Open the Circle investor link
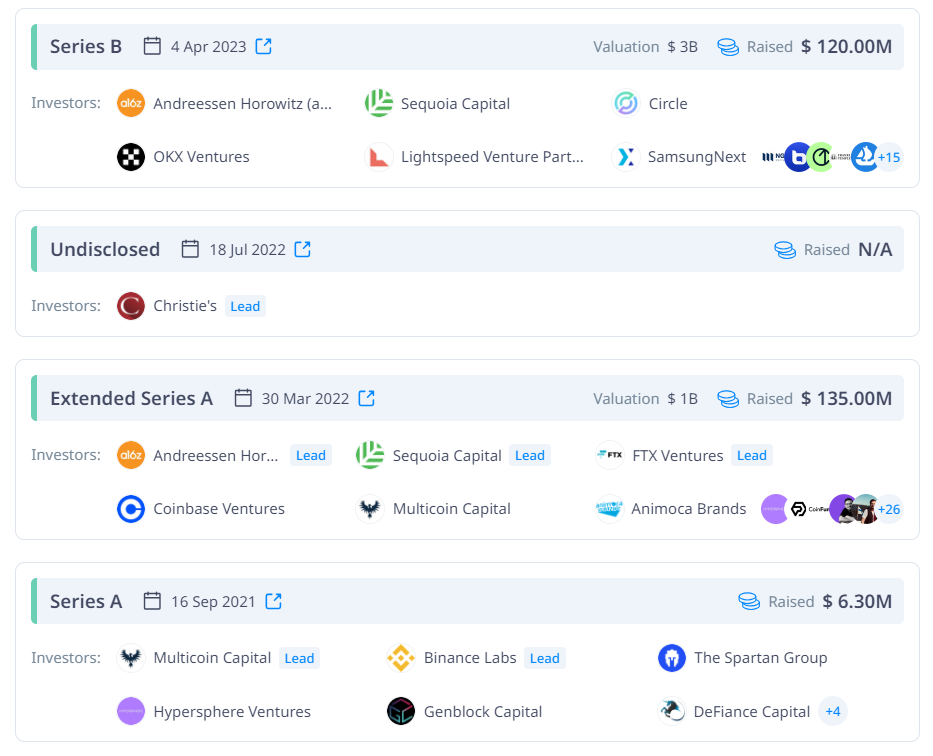The width and height of the screenshot is (933, 756). (x=668, y=104)
